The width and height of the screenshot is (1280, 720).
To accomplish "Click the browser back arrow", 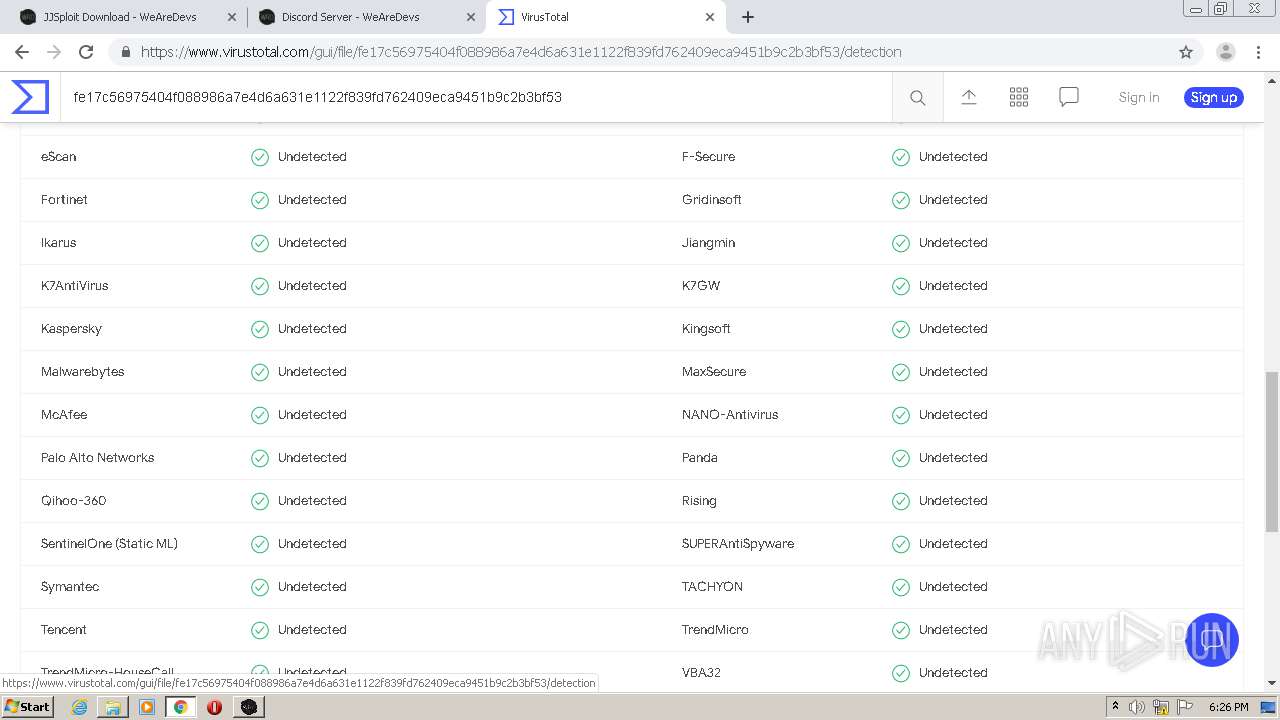I will coord(22,52).
